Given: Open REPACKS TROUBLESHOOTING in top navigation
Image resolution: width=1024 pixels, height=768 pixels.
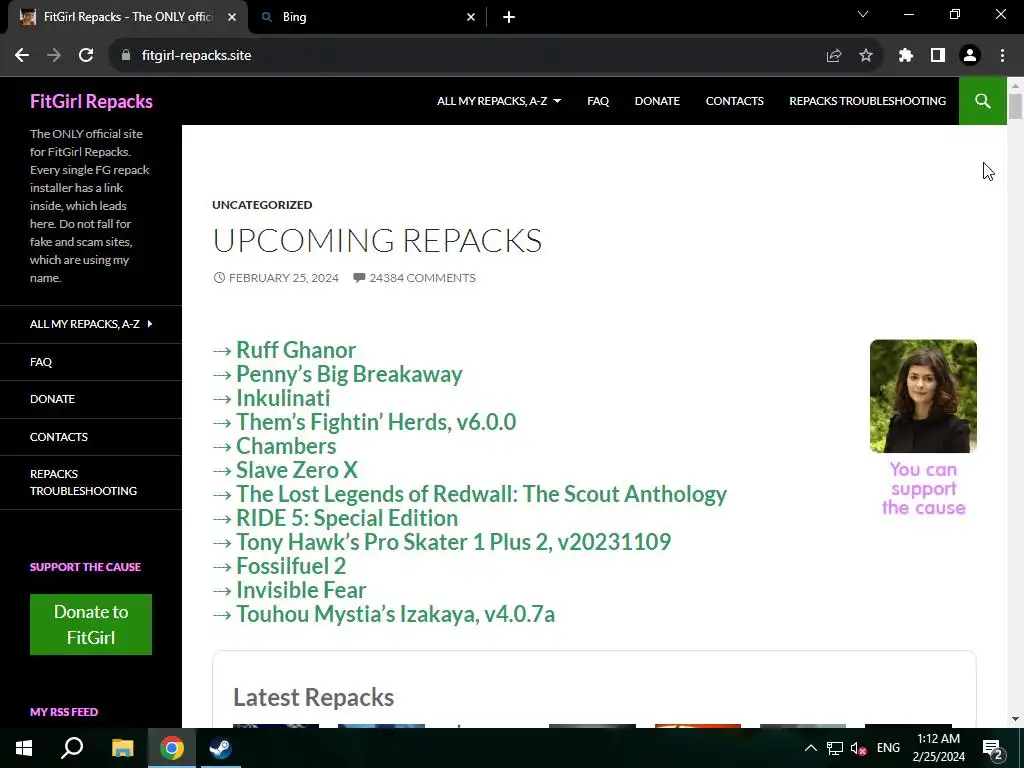Looking at the screenshot, I should [867, 101].
